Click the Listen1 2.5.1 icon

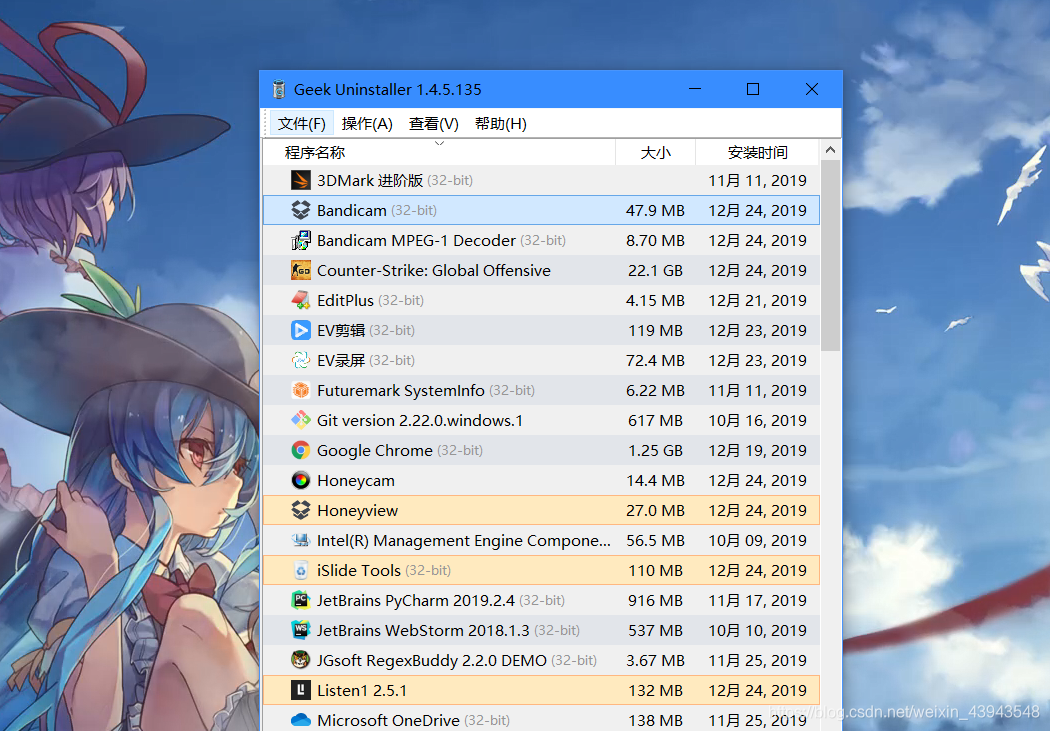(301, 690)
